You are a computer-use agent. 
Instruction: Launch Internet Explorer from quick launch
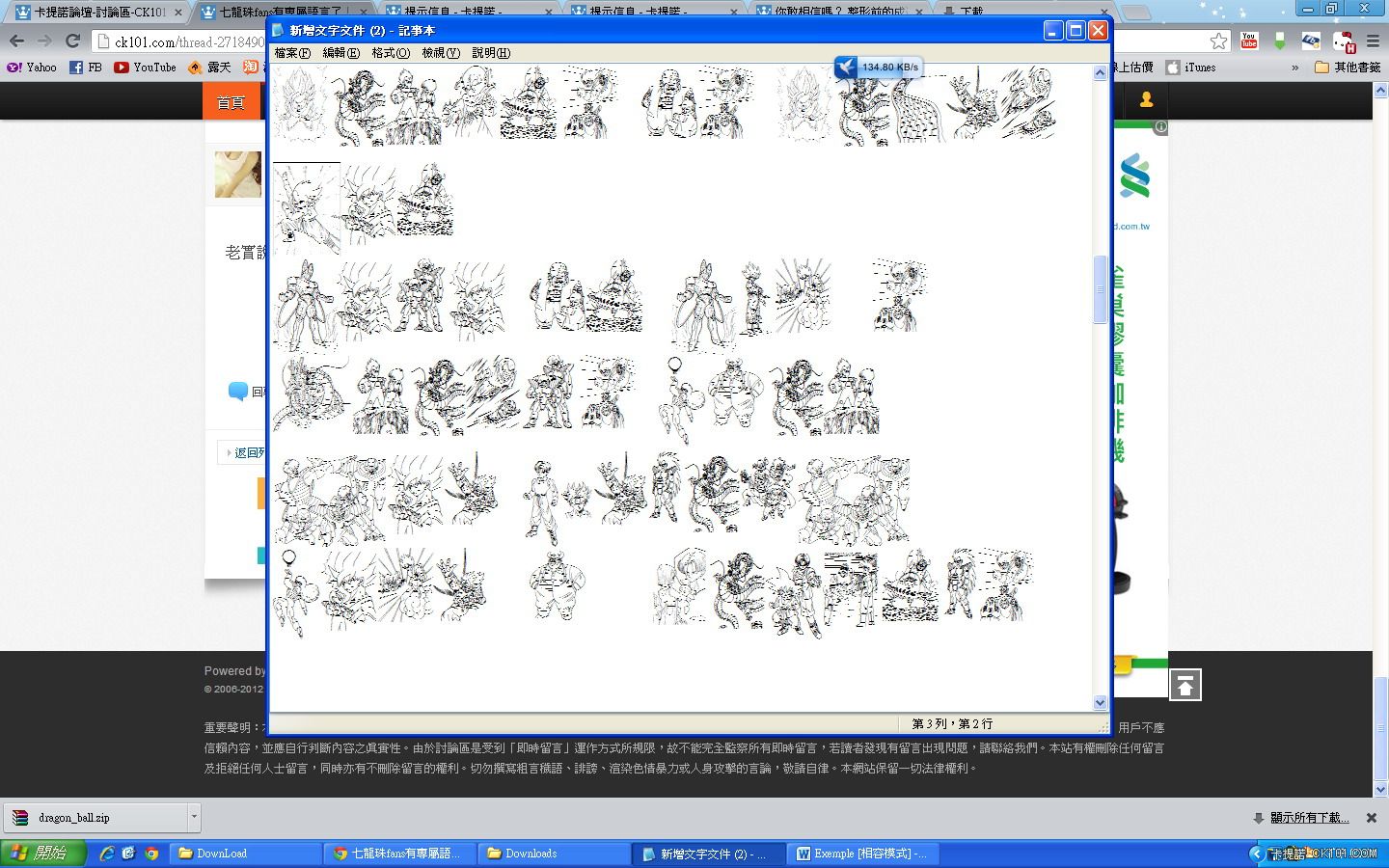click(x=107, y=853)
